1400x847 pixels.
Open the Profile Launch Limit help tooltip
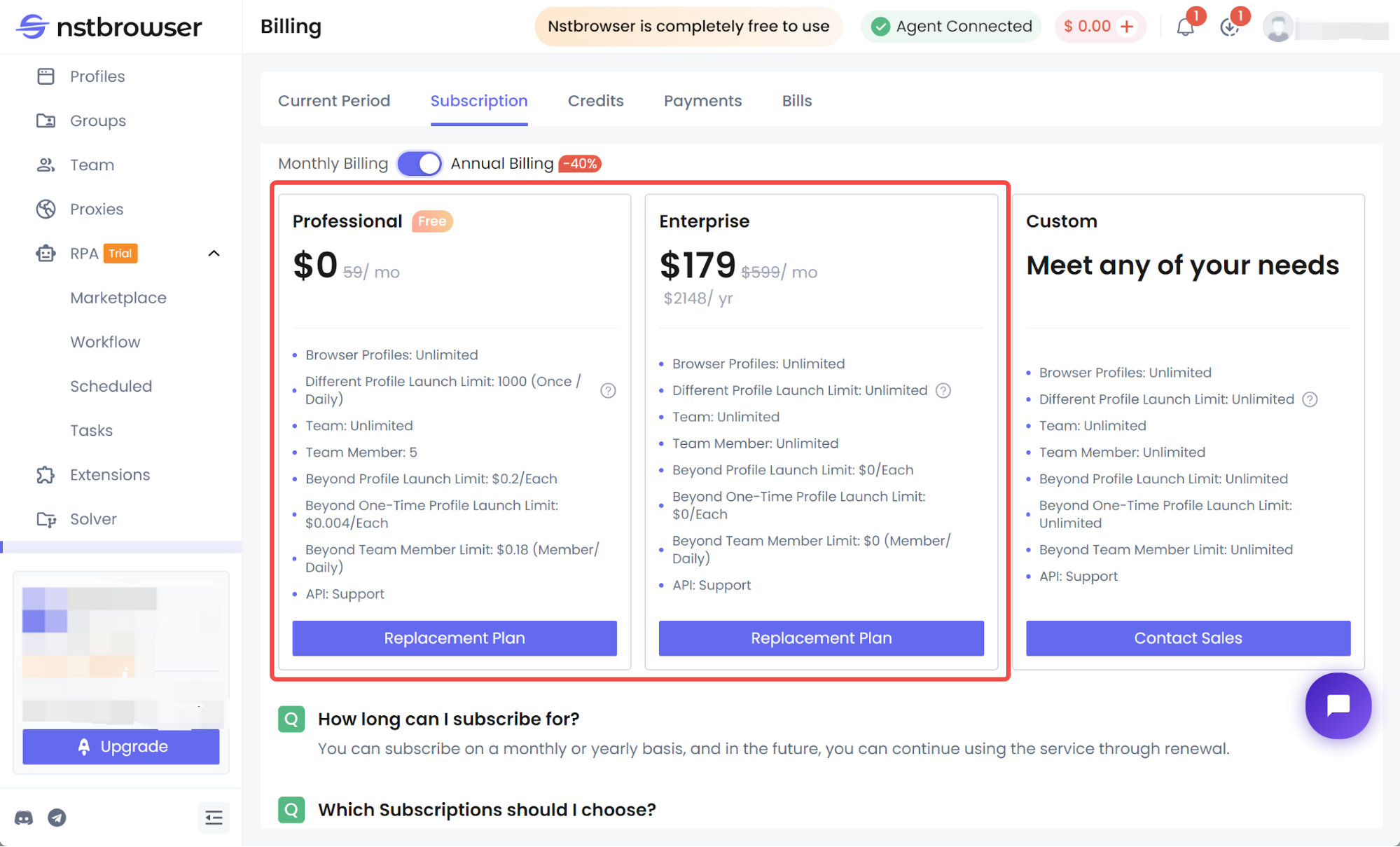coord(608,391)
